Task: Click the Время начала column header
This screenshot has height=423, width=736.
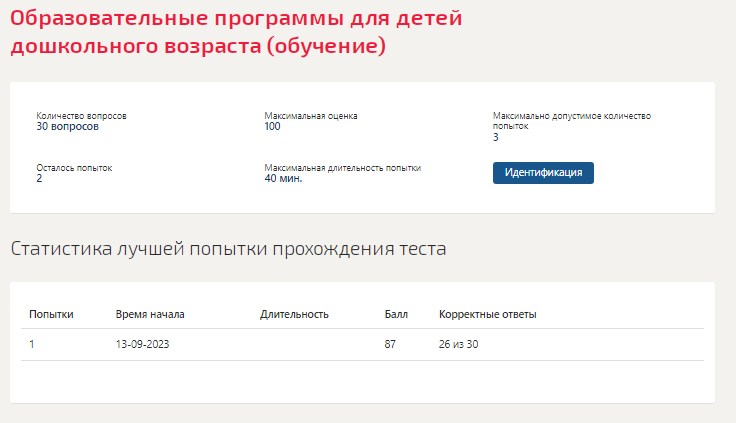Action: pos(150,314)
